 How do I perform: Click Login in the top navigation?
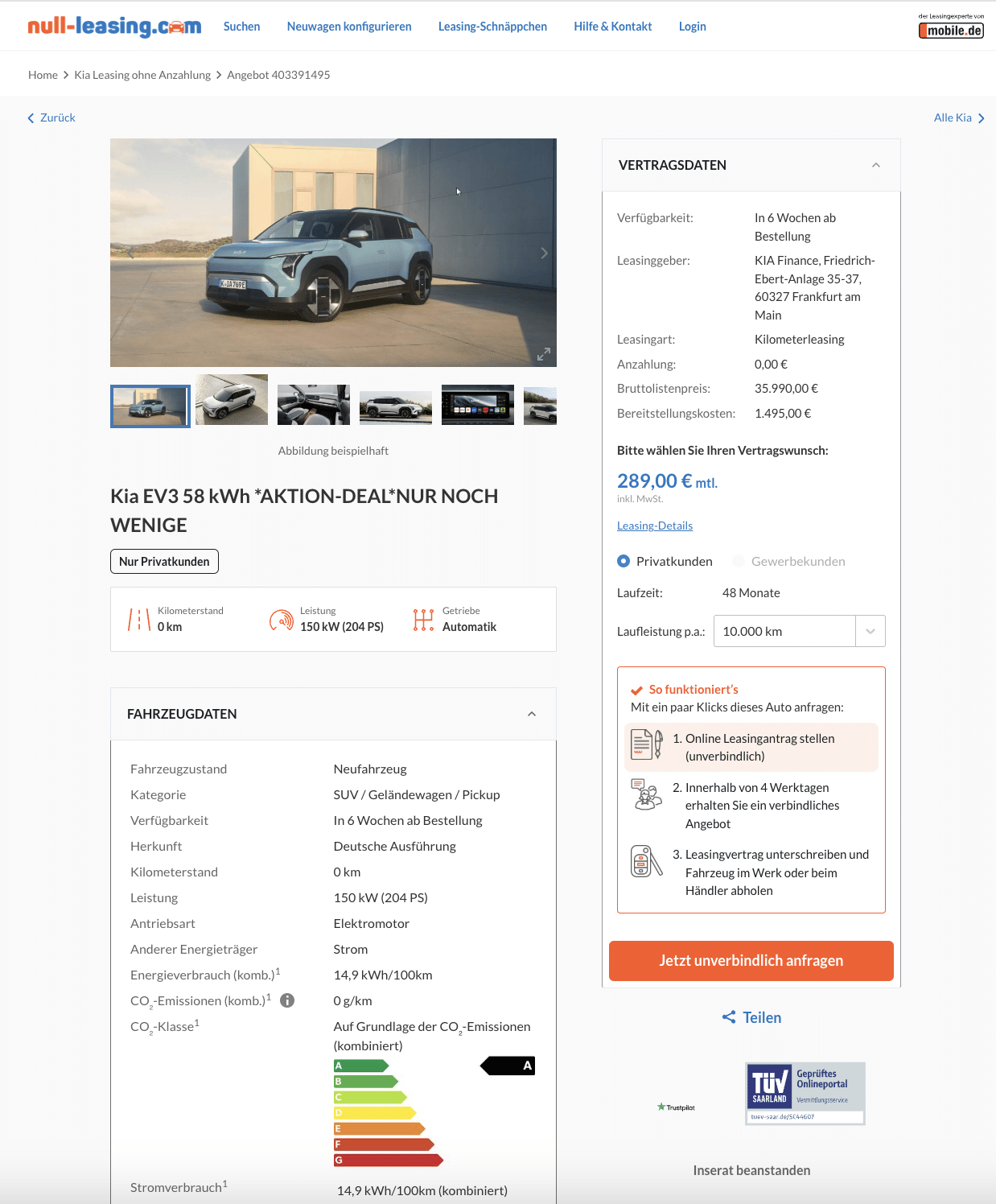click(693, 27)
